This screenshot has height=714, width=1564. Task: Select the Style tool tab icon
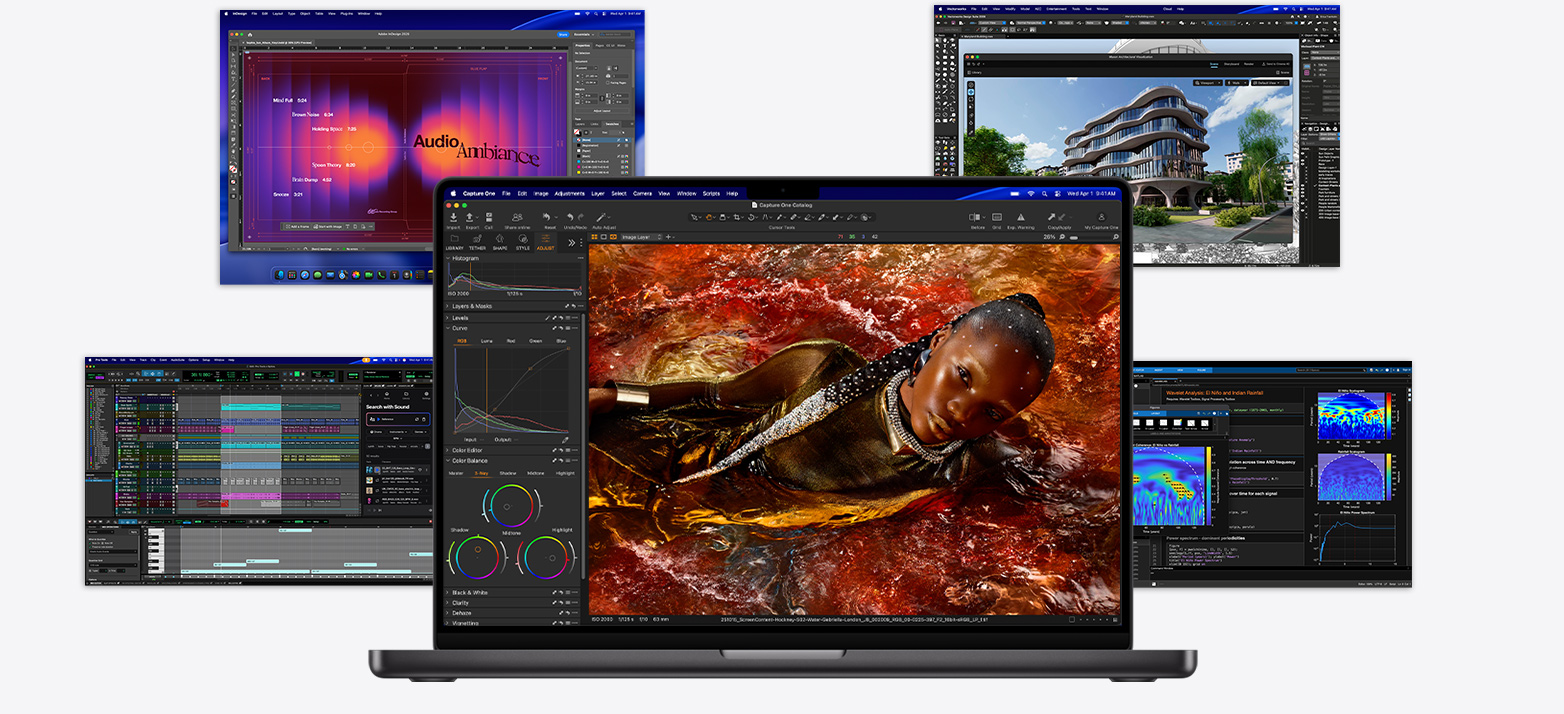[x=523, y=240]
